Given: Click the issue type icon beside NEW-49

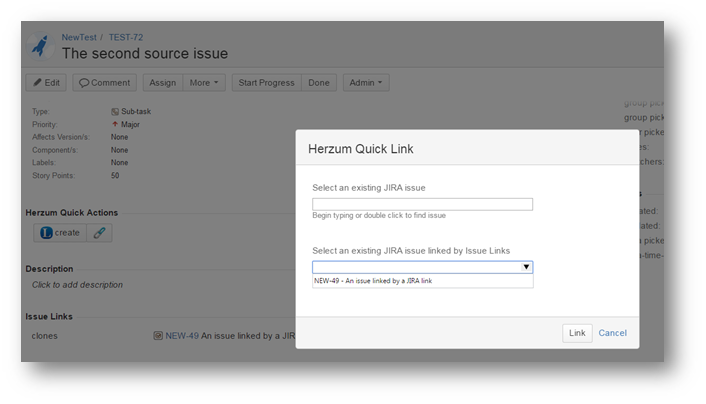Looking at the screenshot, I should point(158,336).
